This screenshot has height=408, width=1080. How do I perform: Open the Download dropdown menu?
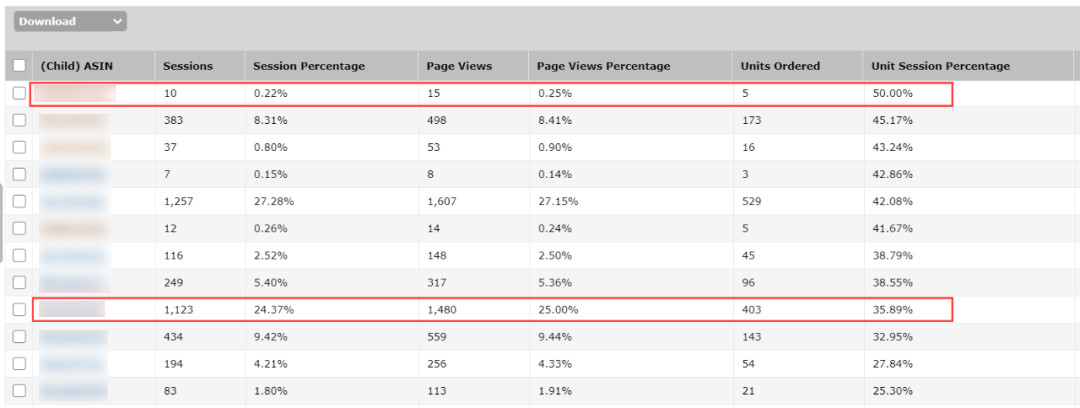[x=70, y=21]
